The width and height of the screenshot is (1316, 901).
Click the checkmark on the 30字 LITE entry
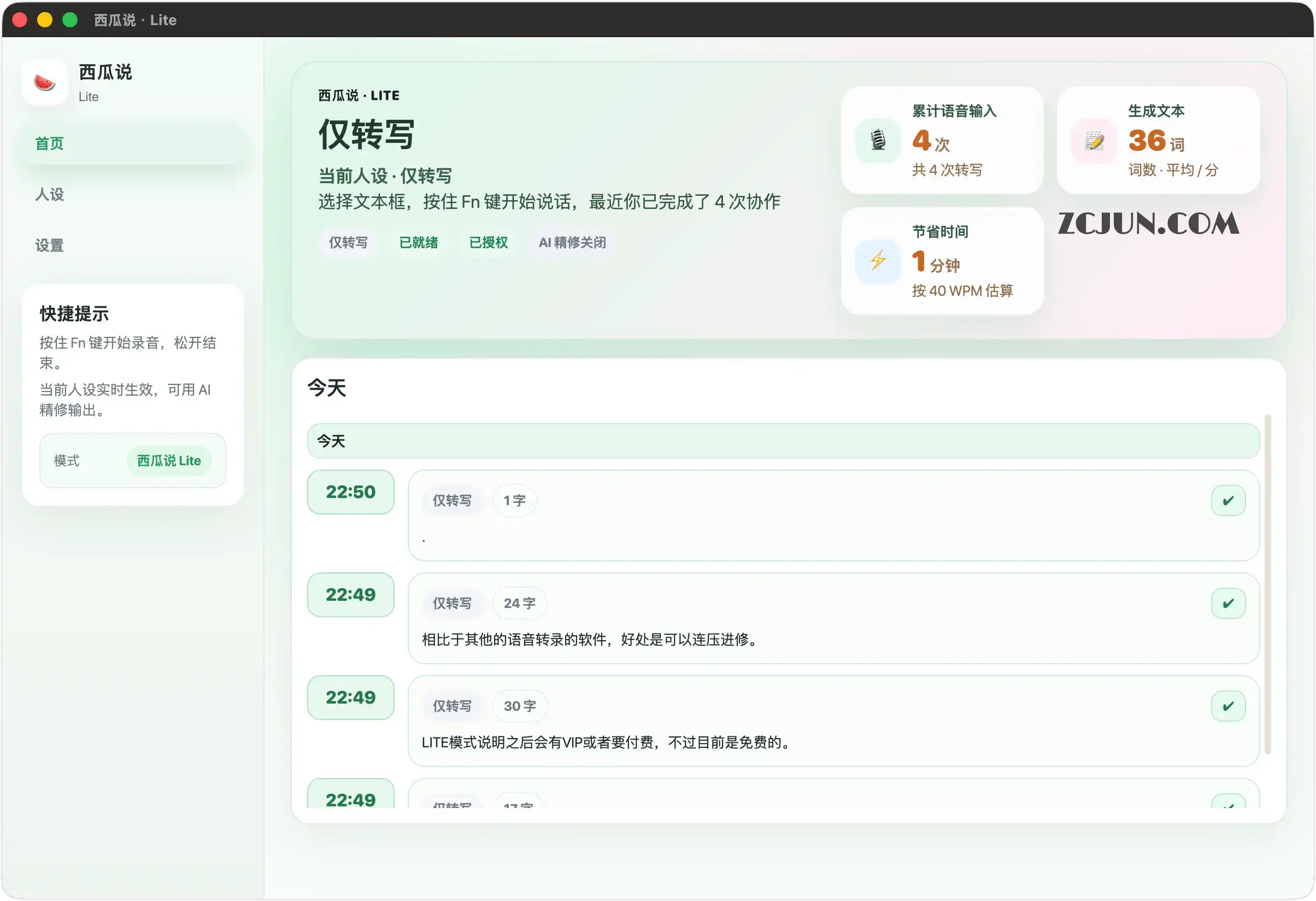coord(1228,706)
